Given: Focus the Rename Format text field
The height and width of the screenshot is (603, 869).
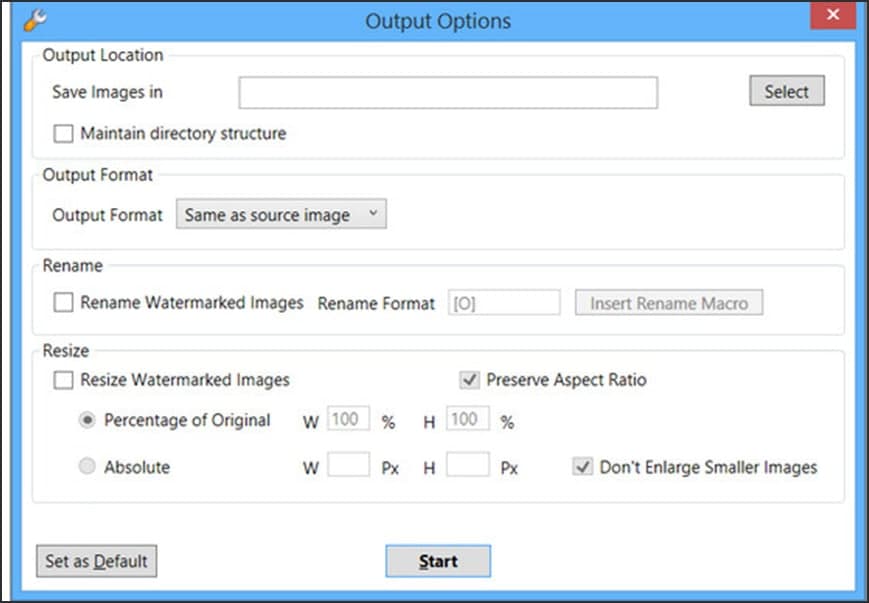Looking at the screenshot, I should [504, 303].
